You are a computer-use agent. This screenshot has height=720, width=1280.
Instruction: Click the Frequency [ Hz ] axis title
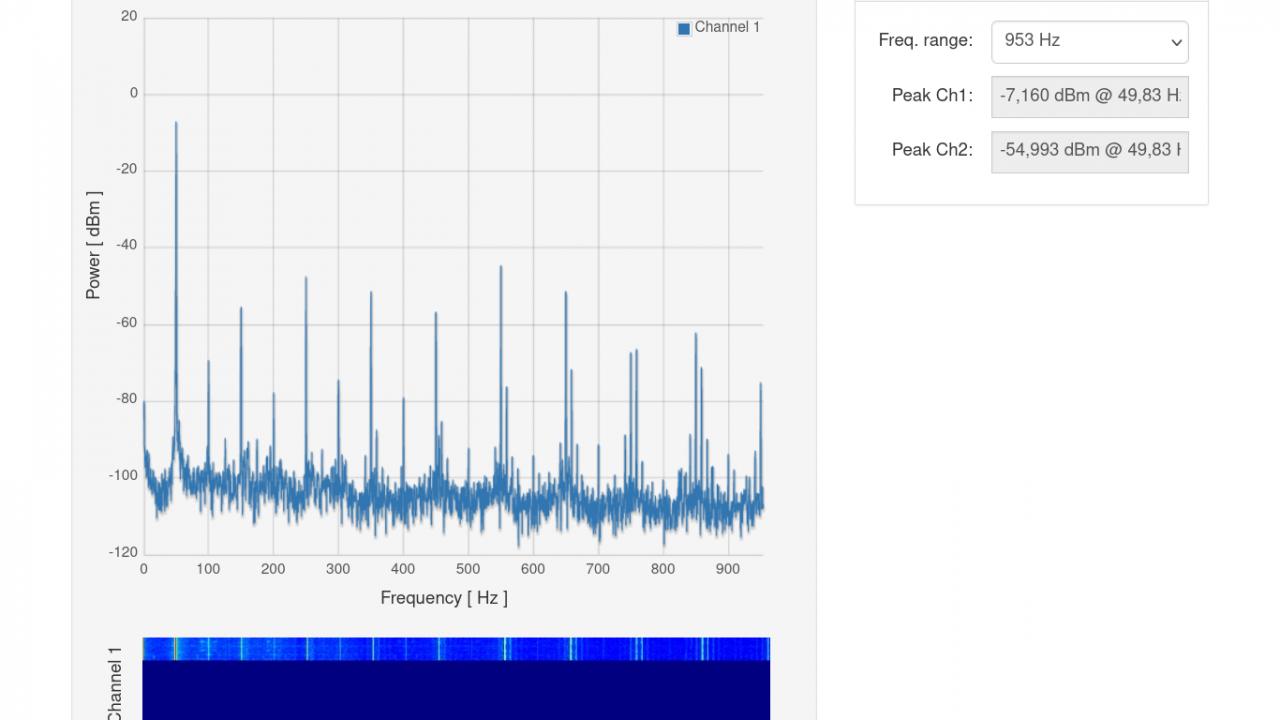pyautogui.click(x=444, y=598)
